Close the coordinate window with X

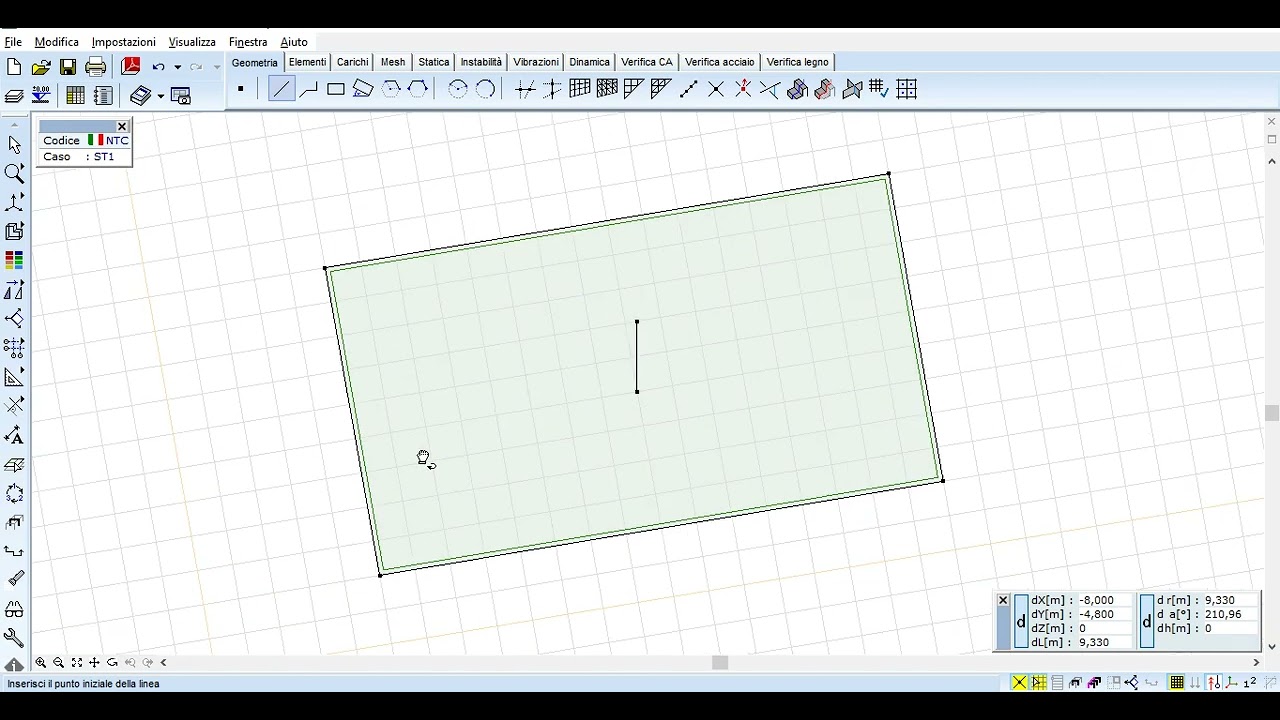pyautogui.click(x=1003, y=600)
